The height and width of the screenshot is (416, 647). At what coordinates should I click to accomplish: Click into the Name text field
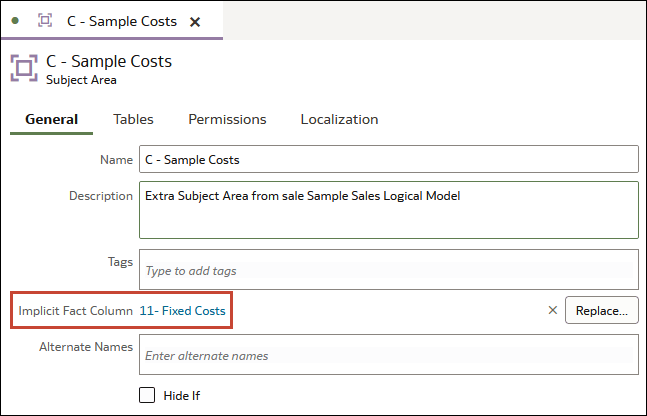click(388, 159)
